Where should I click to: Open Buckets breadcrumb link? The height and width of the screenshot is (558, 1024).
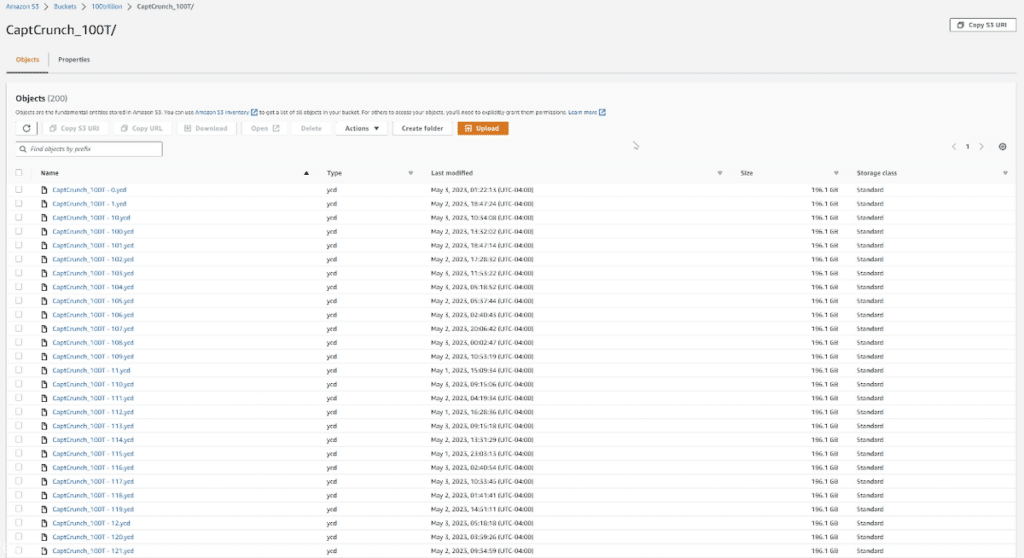tap(65, 7)
